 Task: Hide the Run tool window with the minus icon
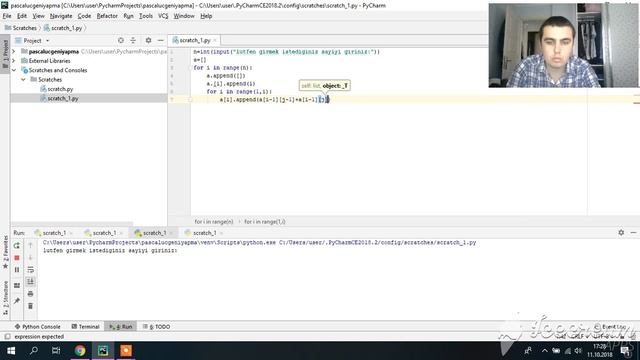[x=633, y=232]
